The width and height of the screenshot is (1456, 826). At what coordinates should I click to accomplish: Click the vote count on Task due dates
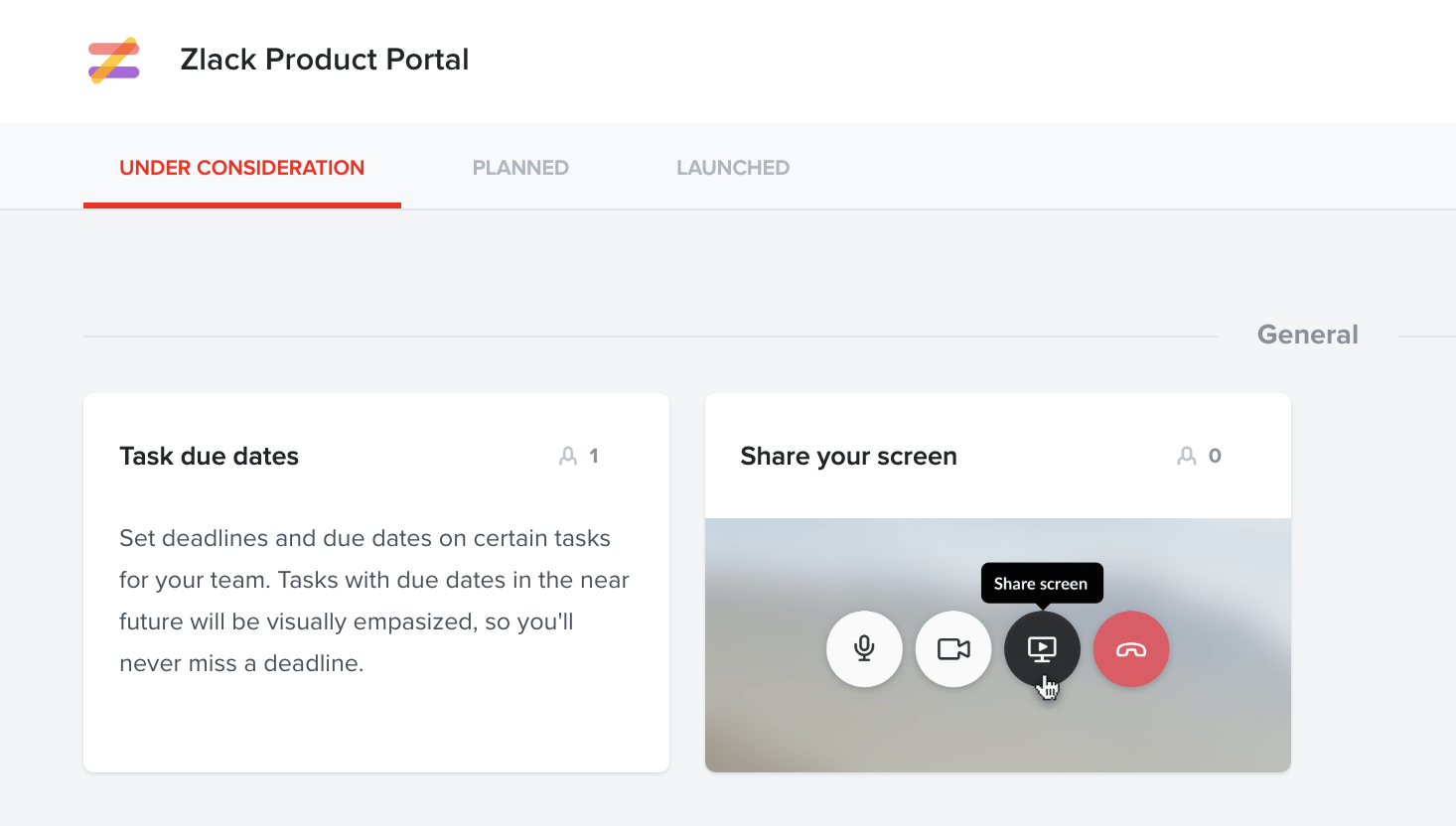coord(595,456)
